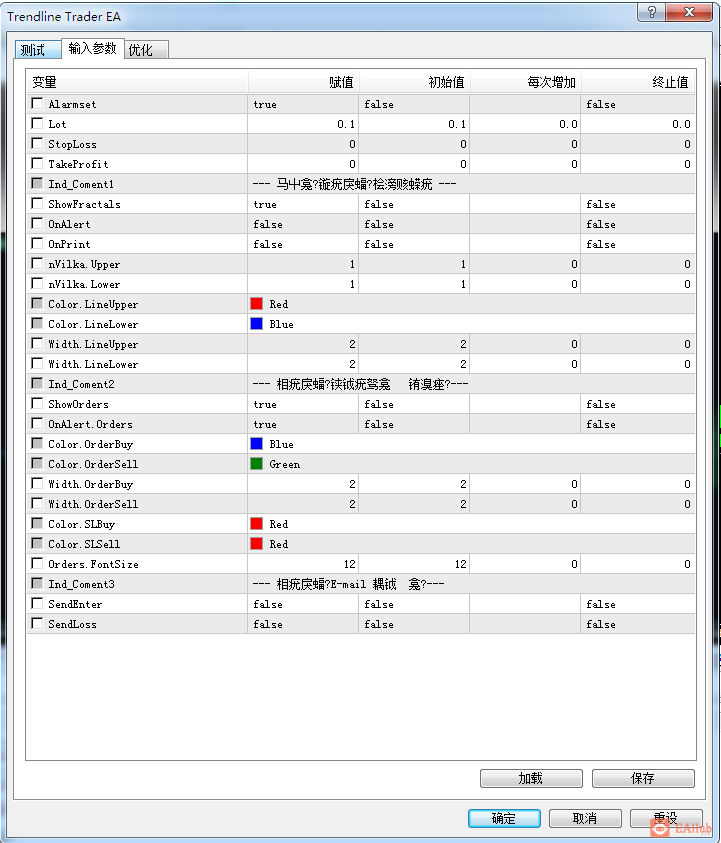Screen dimensions: 721x843
Task: Select the Width.LineLower variable name
Action: click(93, 365)
